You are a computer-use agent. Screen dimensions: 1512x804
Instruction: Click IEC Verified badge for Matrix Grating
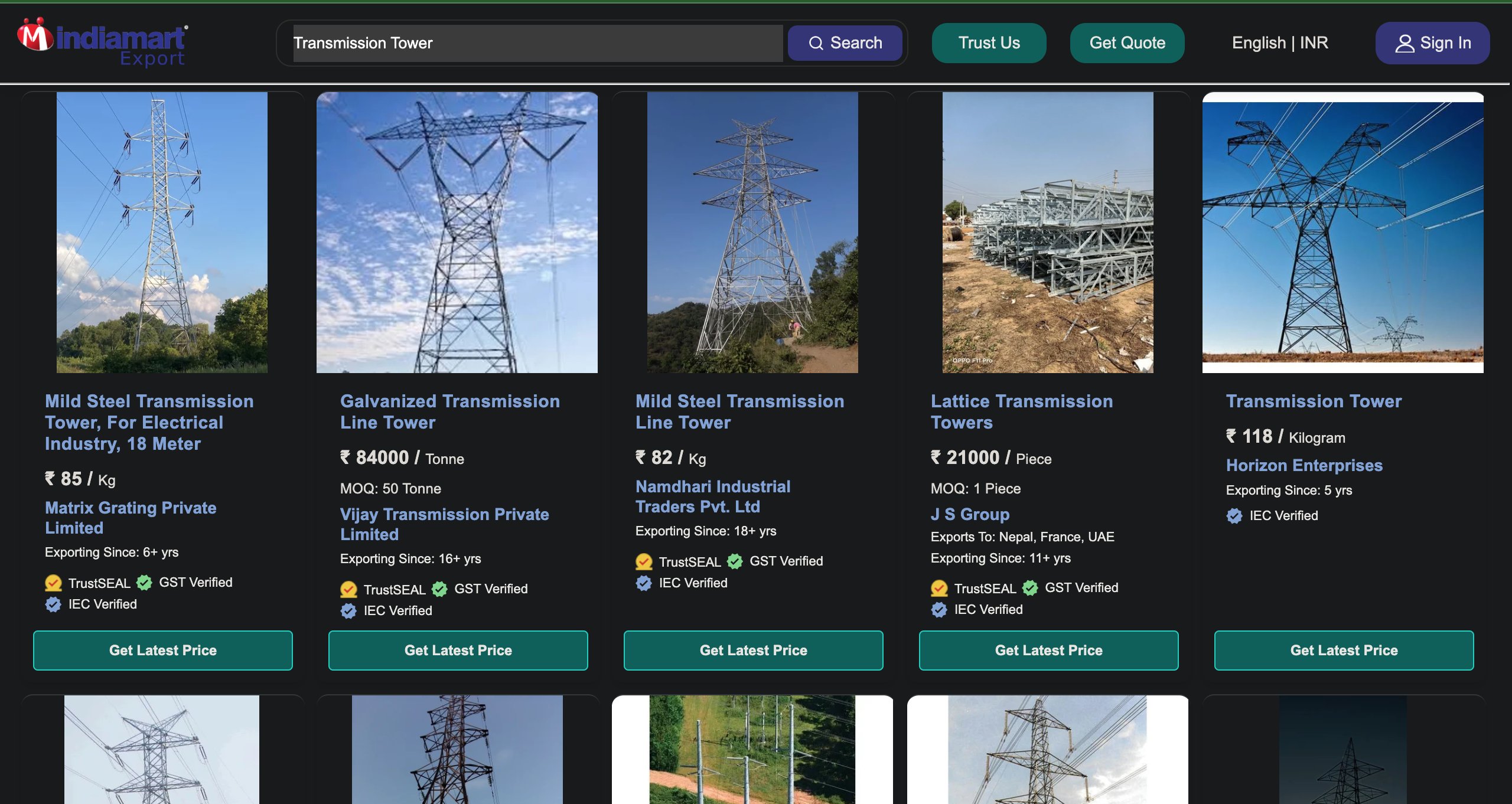tap(53, 604)
